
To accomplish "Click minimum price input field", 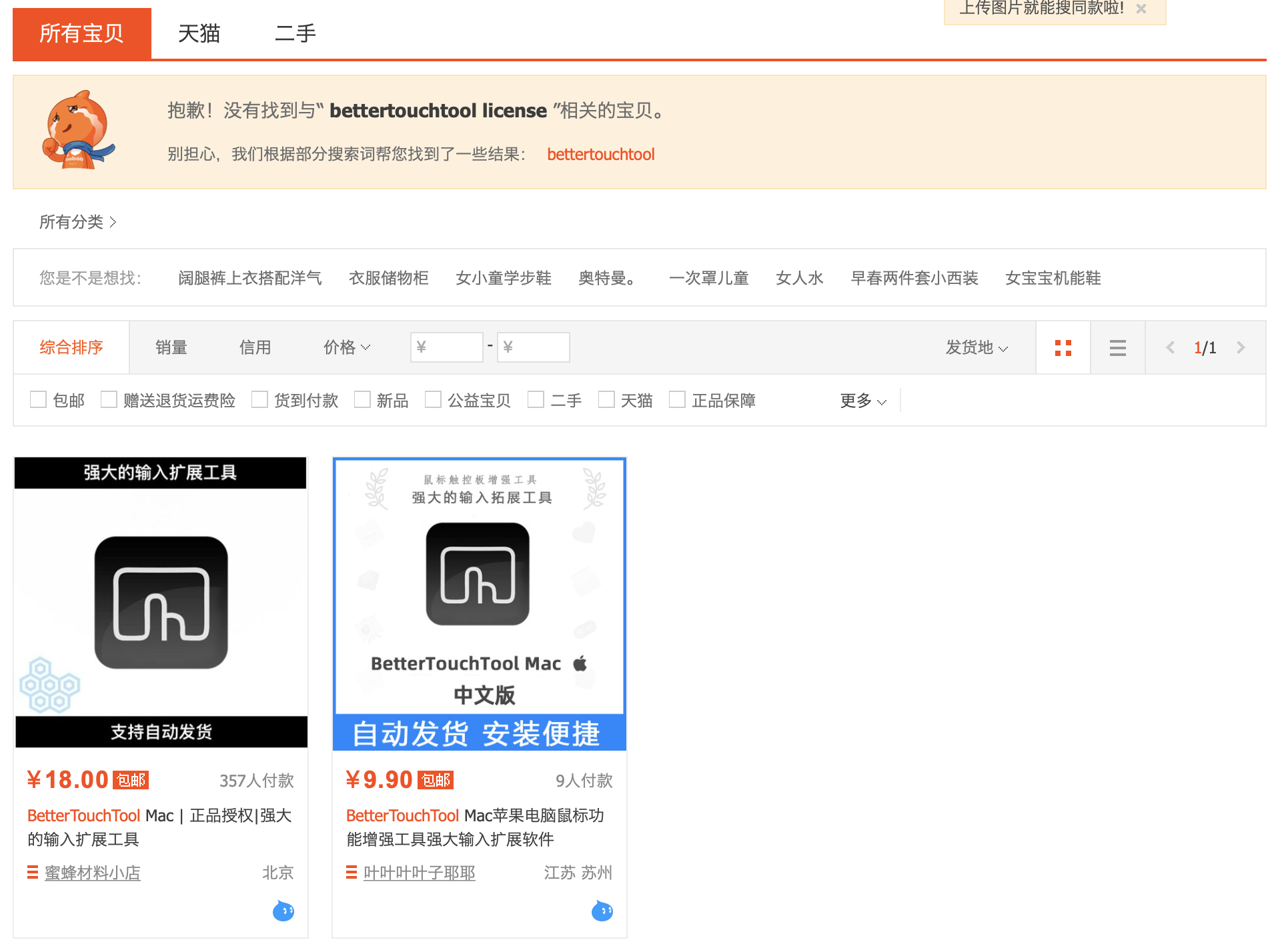I will point(446,347).
